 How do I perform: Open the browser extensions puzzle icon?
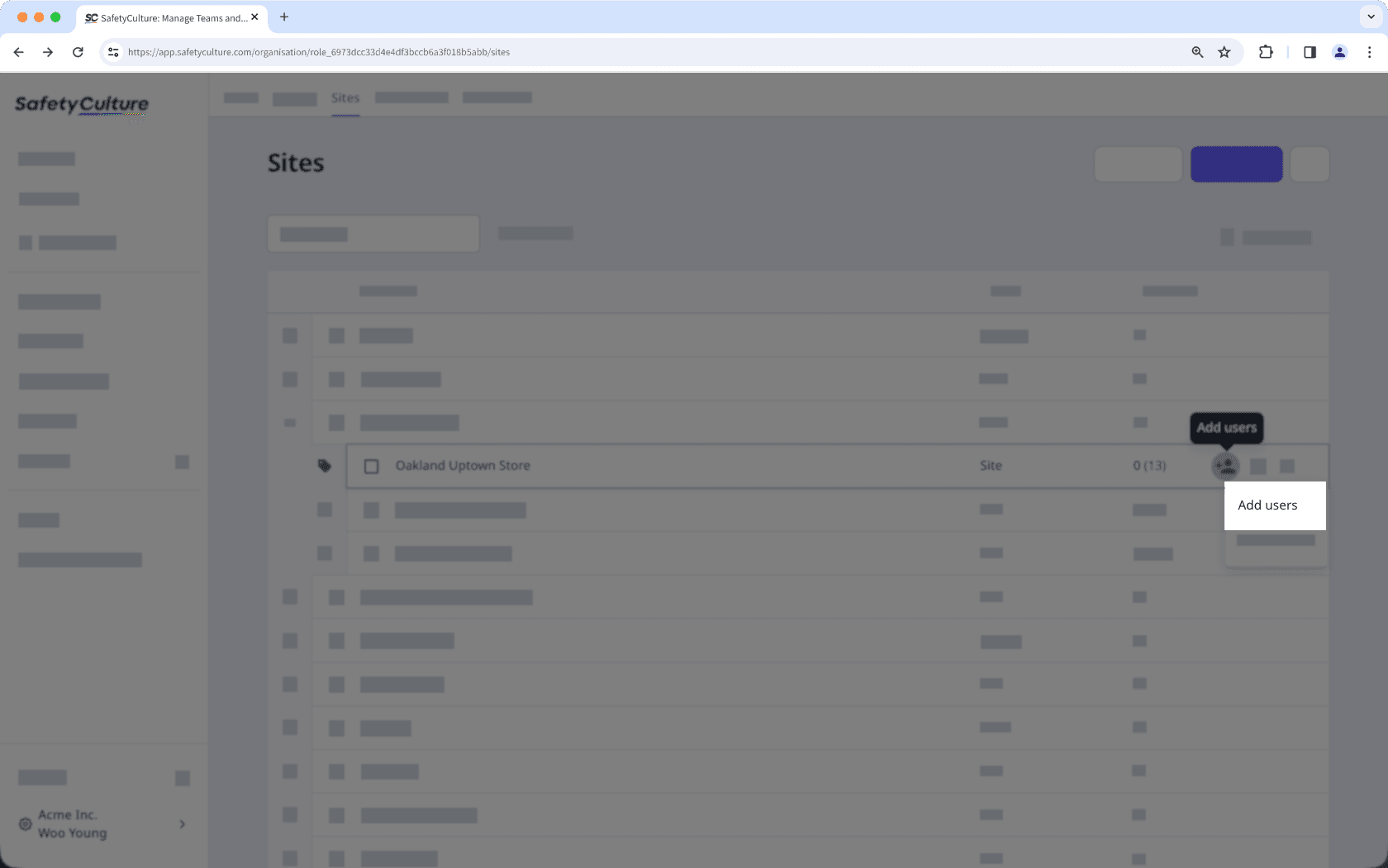(1266, 52)
